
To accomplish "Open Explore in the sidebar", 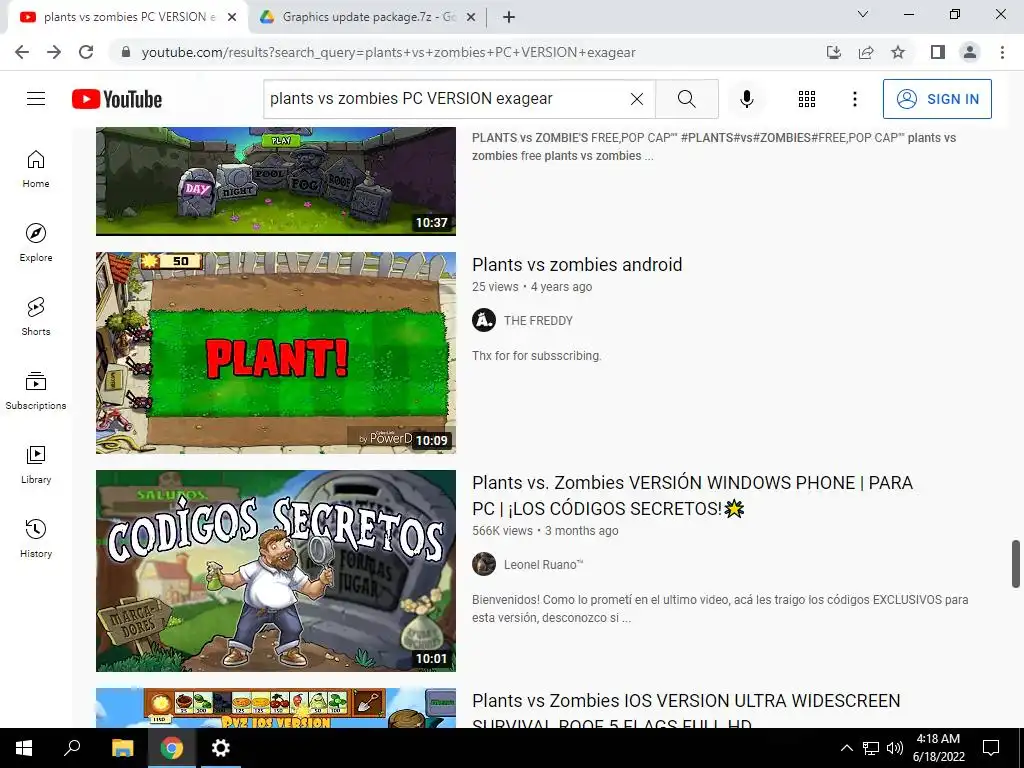I will point(36,243).
